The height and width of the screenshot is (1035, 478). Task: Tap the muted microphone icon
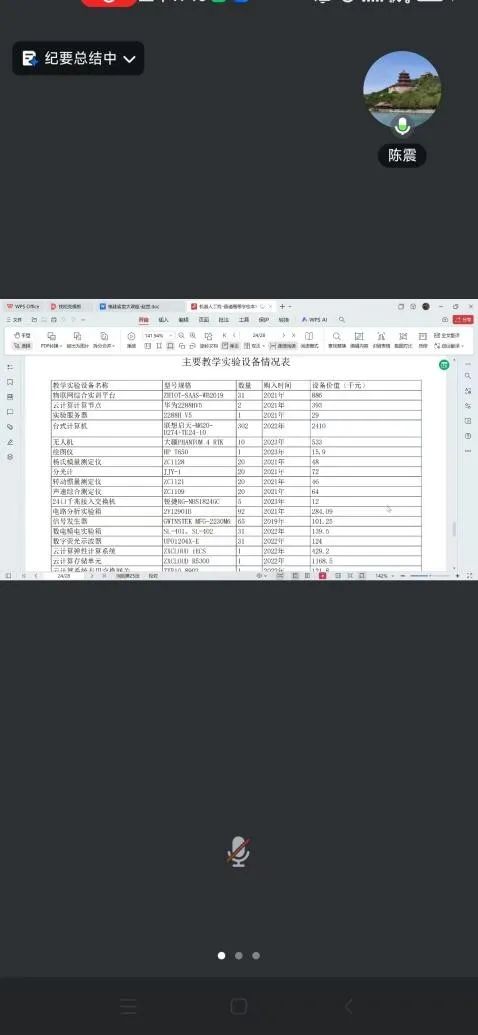238,851
